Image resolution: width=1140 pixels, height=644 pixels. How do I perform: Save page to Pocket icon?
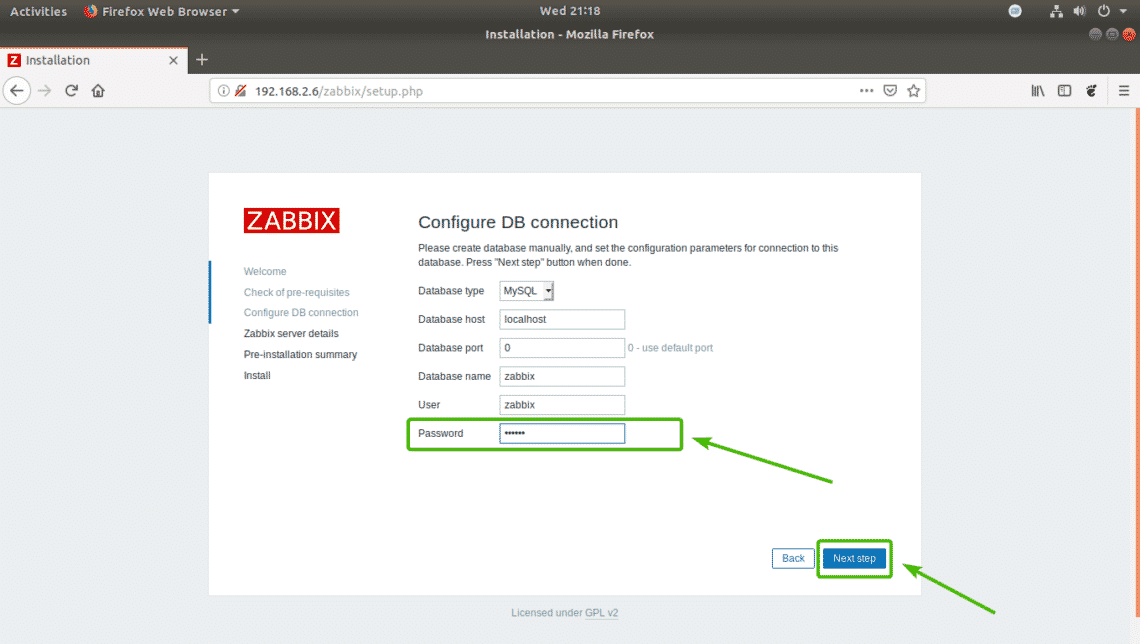(890, 91)
